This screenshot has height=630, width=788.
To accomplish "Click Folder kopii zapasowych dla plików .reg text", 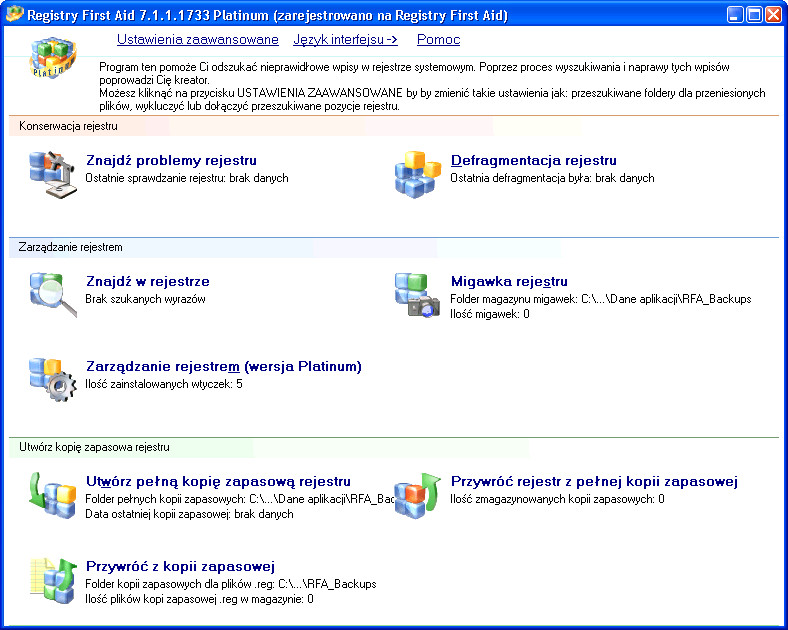I will [231, 584].
